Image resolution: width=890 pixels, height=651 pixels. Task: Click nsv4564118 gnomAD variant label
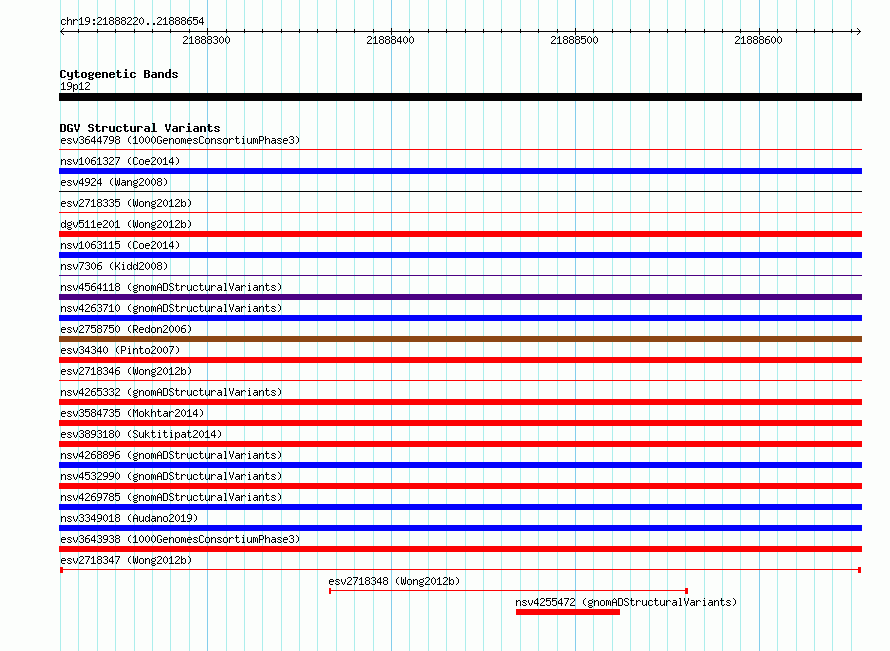[x=171, y=287]
